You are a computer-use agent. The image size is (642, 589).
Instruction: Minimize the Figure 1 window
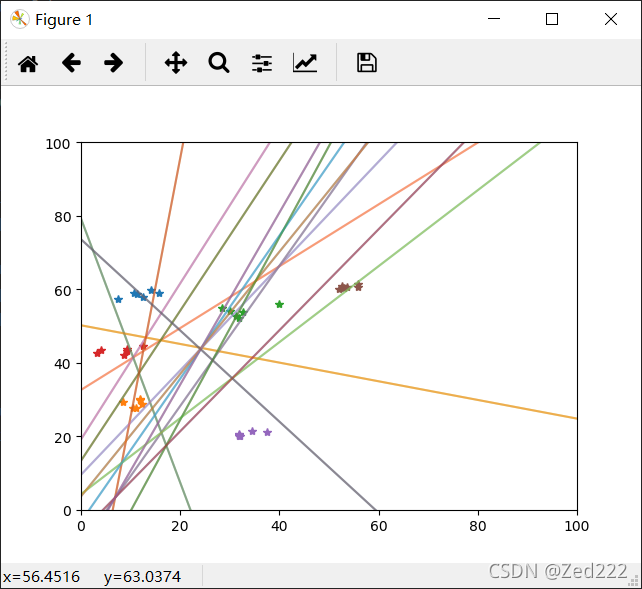tap(494, 19)
